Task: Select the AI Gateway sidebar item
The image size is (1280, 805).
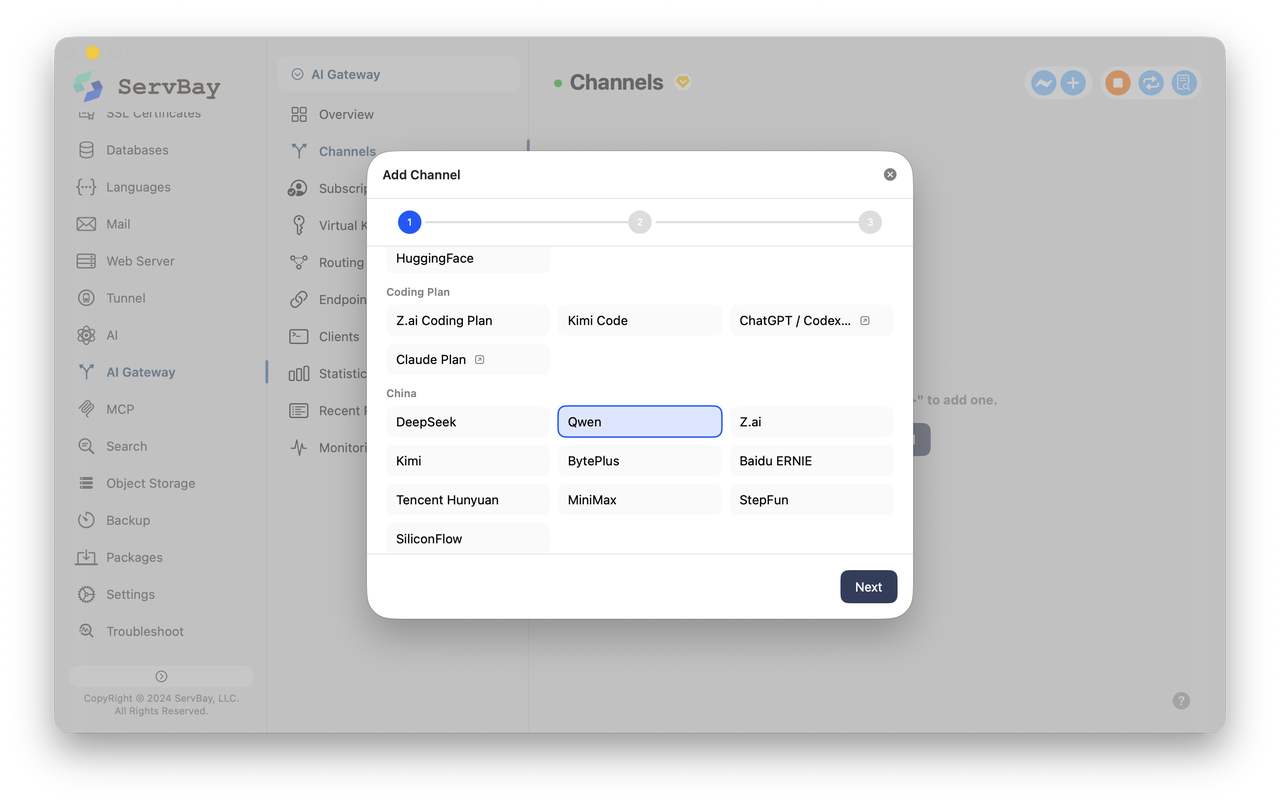Action: pyautogui.click(x=160, y=372)
